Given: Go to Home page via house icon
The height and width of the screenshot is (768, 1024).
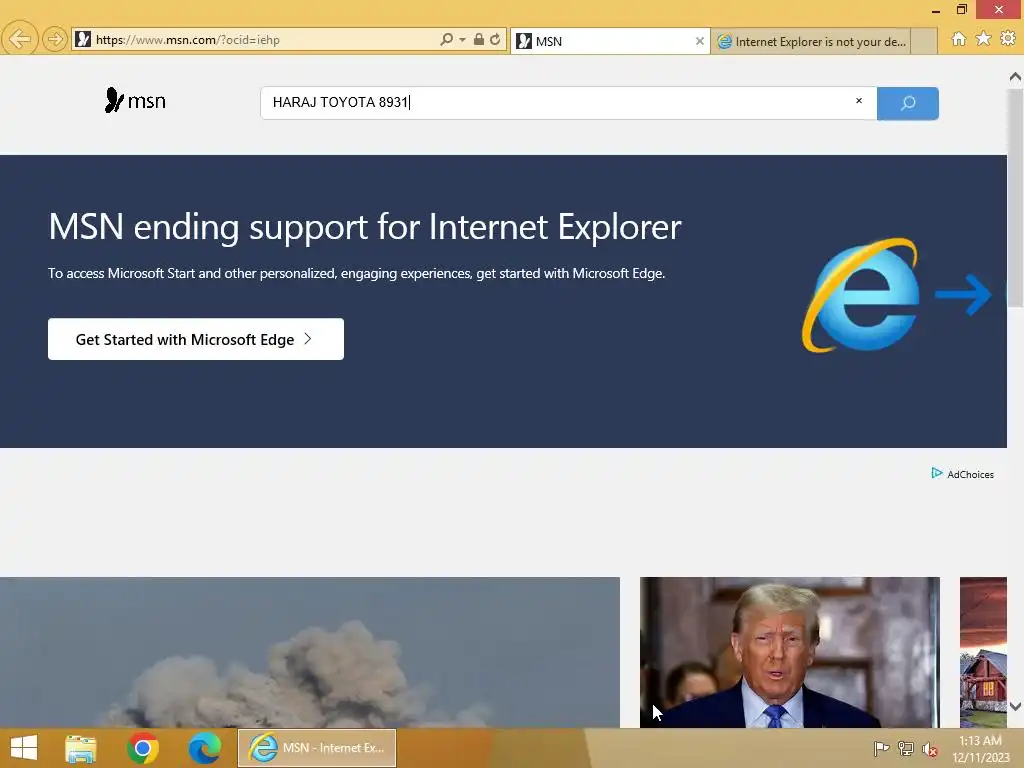Looking at the screenshot, I should 959,39.
